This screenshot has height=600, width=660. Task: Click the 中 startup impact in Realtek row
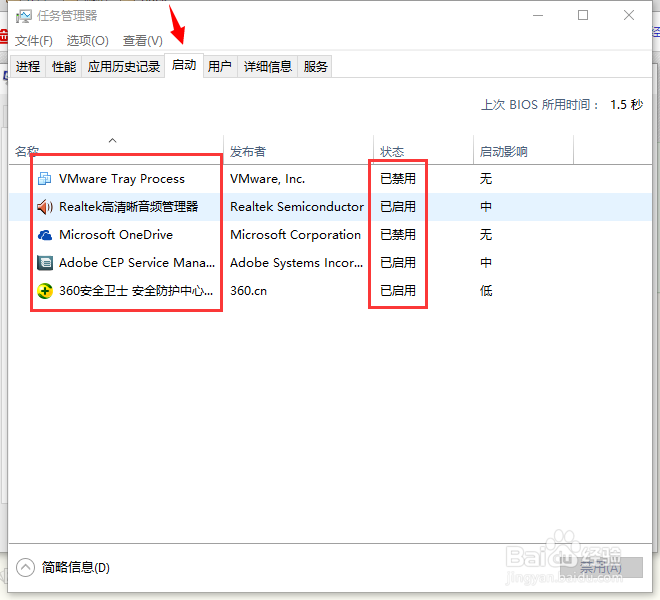(486, 207)
